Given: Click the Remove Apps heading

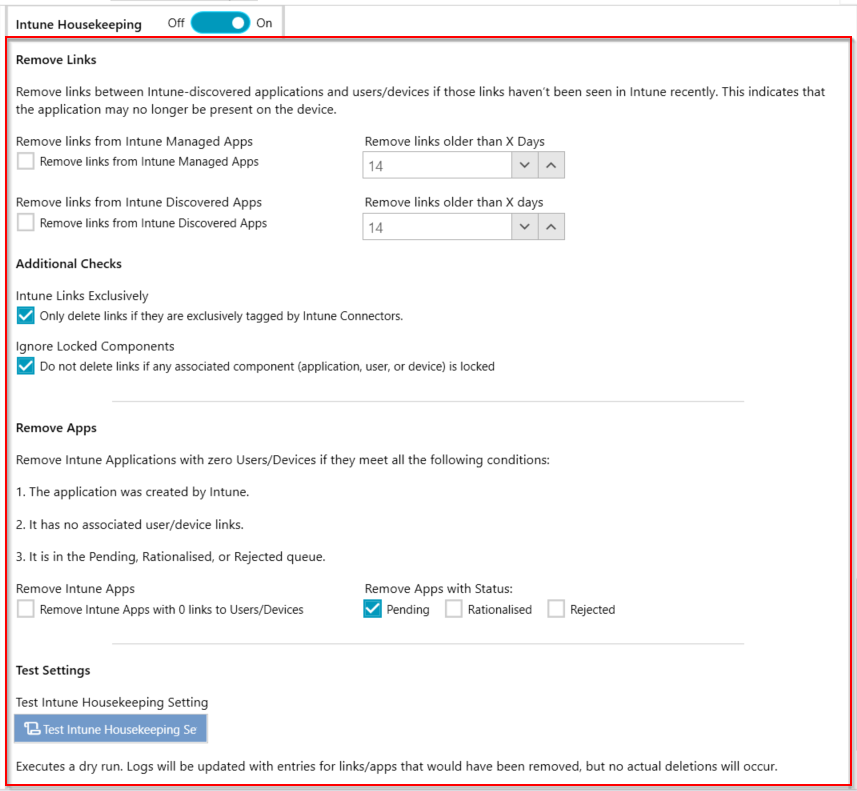Looking at the screenshot, I should click(56, 428).
